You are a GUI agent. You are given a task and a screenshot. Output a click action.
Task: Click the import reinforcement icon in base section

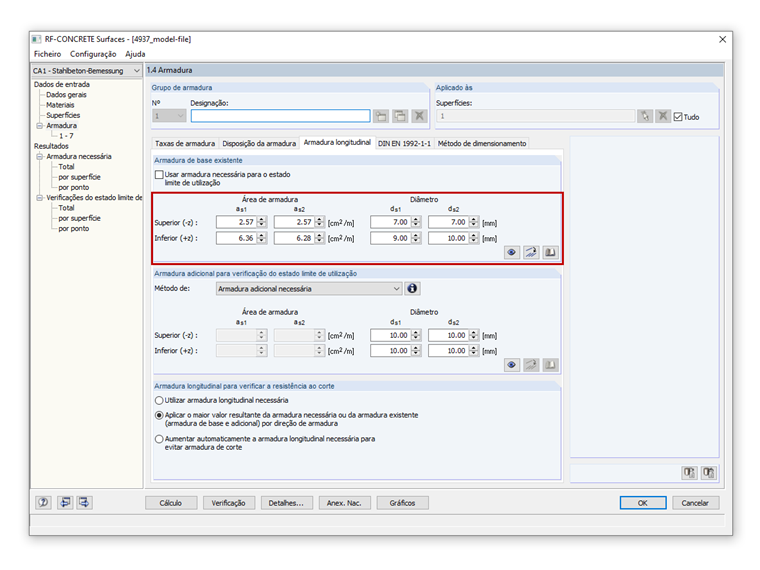pos(531,252)
